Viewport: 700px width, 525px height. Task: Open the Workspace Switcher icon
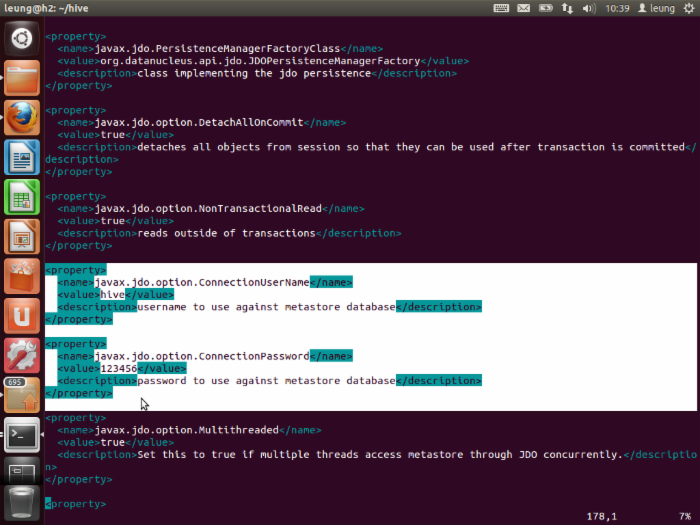(21, 470)
